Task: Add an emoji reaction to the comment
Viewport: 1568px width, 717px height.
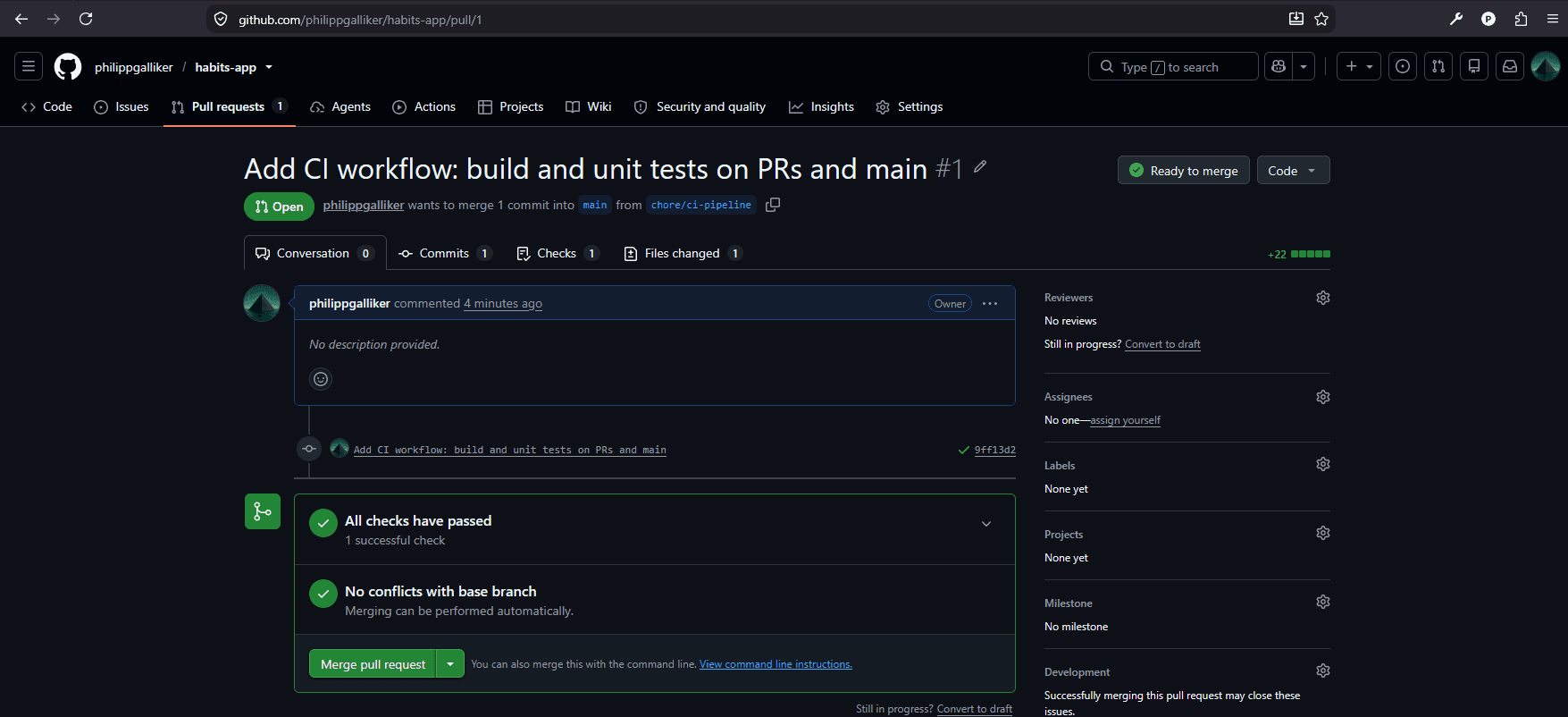Action: pyautogui.click(x=321, y=379)
